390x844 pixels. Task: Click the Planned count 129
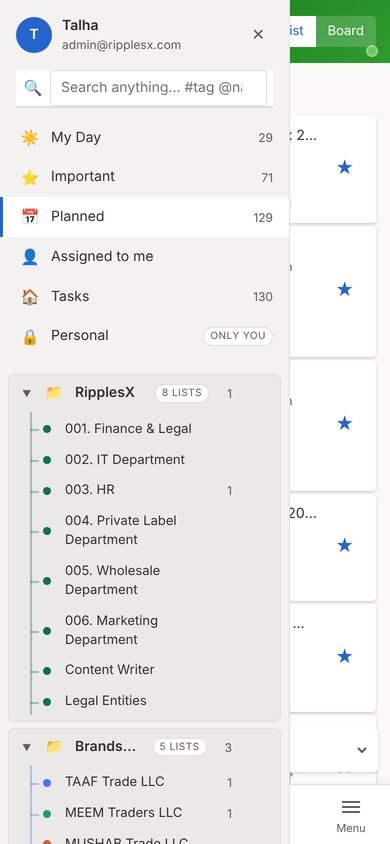coord(263,217)
